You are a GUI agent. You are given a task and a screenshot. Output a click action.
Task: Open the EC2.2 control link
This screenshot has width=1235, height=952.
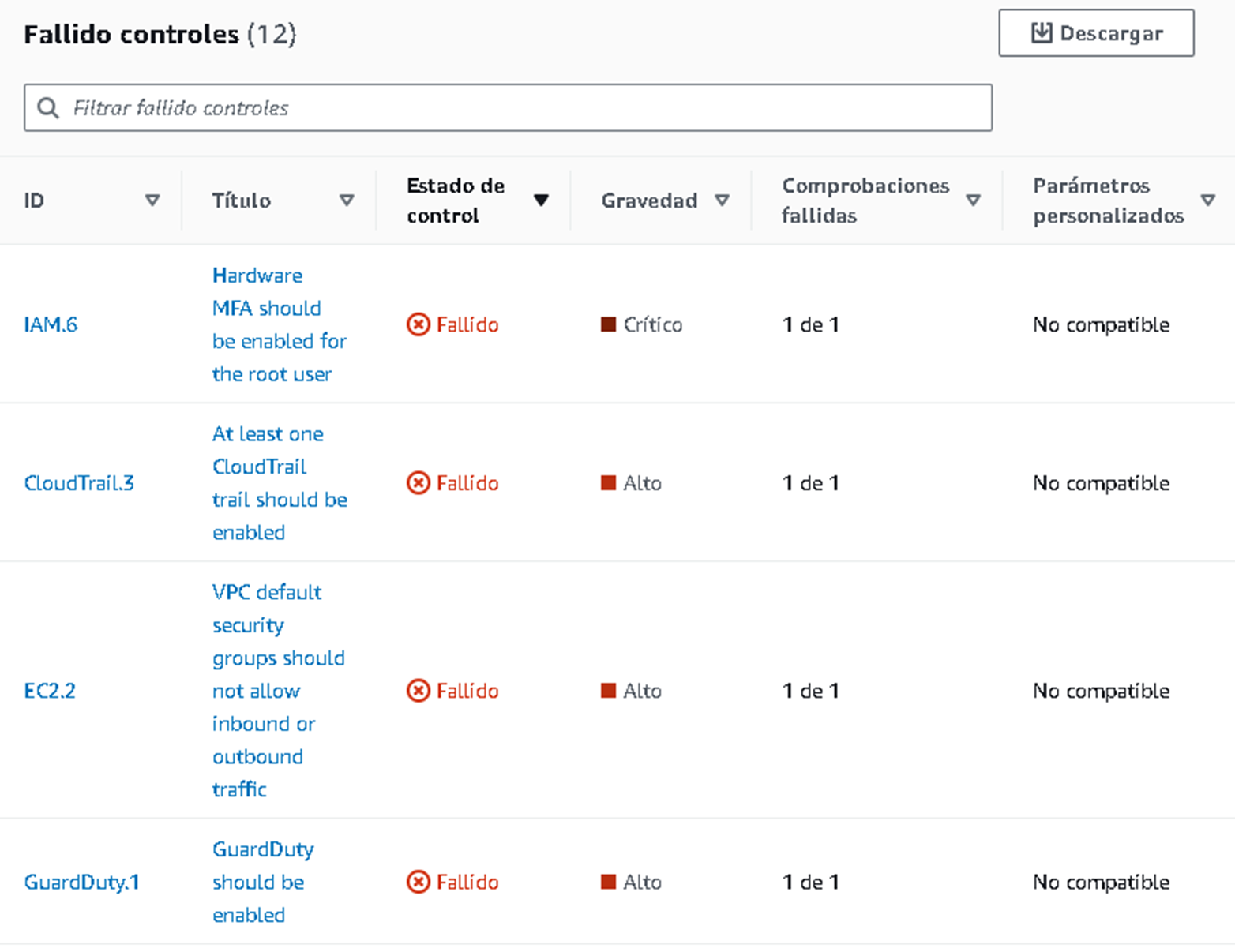pos(50,691)
